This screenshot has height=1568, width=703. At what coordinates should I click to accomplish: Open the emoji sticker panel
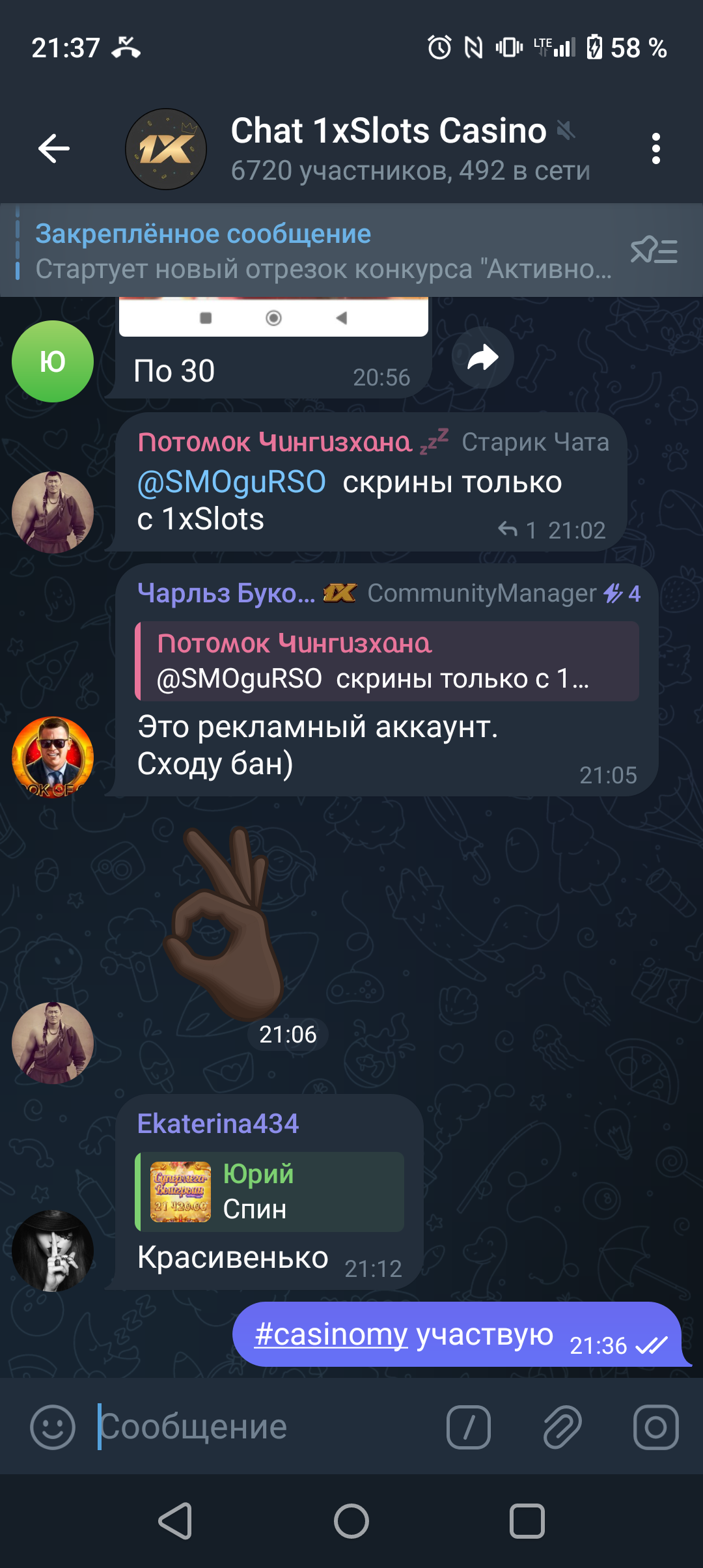tap(53, 1427)
